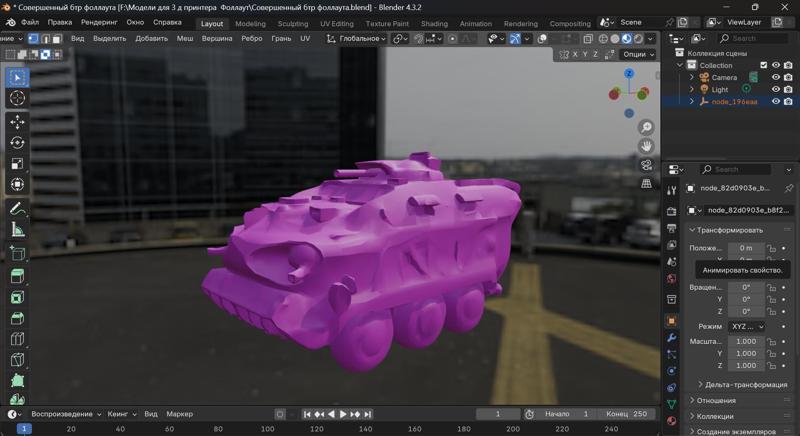Select the Loop Cut tool

point(17,339)
